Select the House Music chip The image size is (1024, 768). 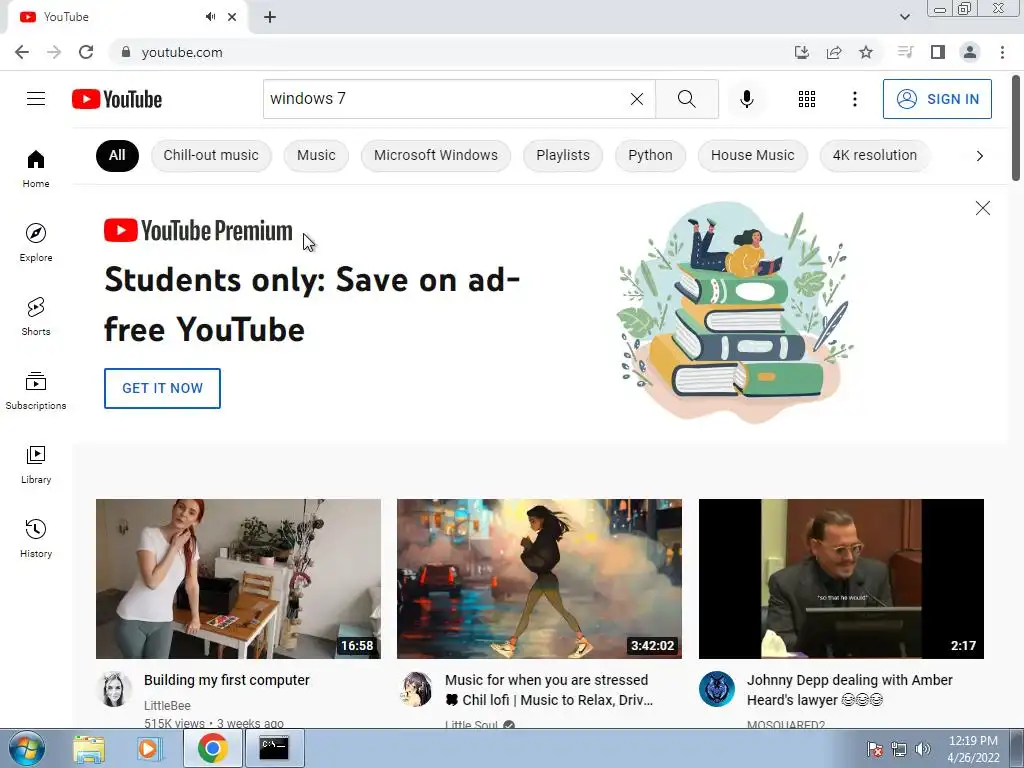click(x=752, y=155)
